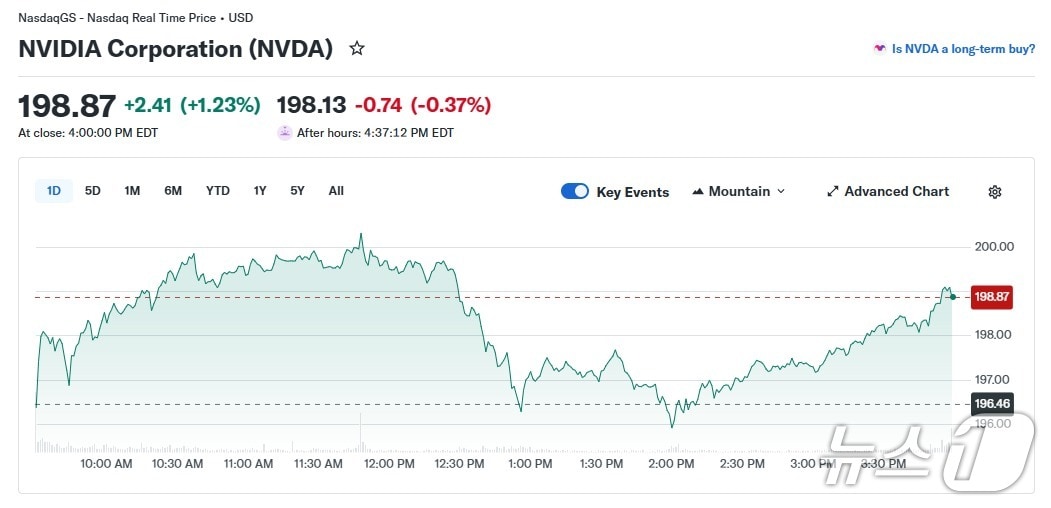Show the 1M chart range
The image size is (1051, 508).
point(132,191)
